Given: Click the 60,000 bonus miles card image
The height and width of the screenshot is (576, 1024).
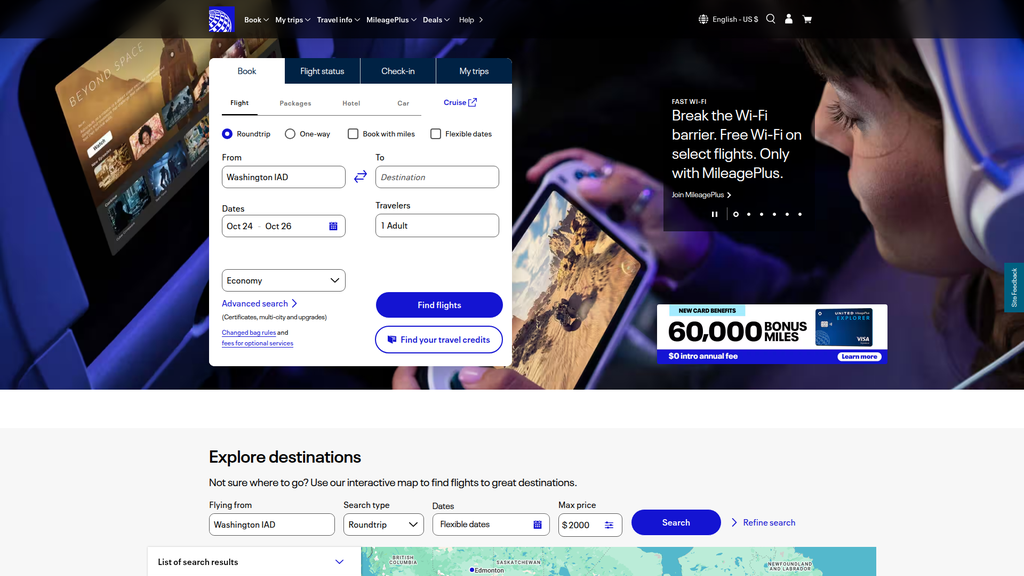Looking at the screenshot, I should (x=844, y=328).
